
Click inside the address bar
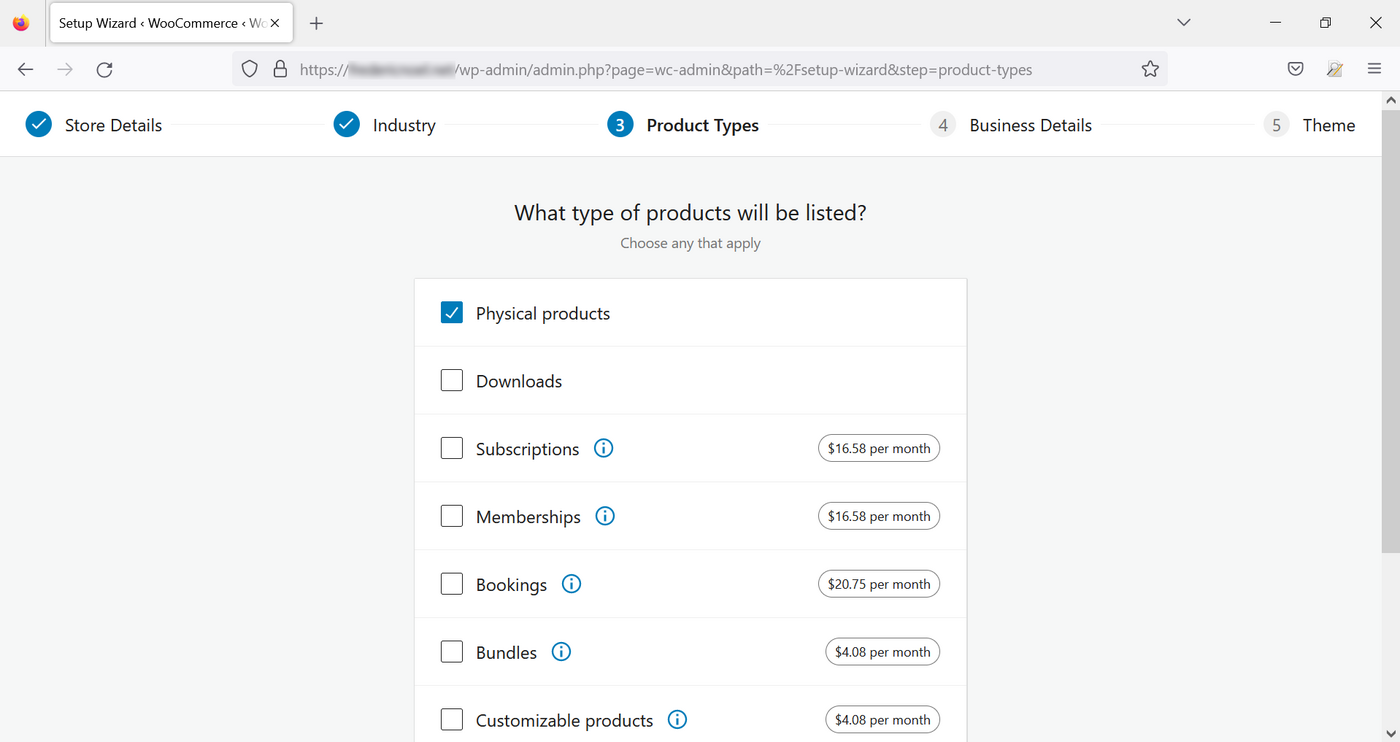tap(700, 69)
